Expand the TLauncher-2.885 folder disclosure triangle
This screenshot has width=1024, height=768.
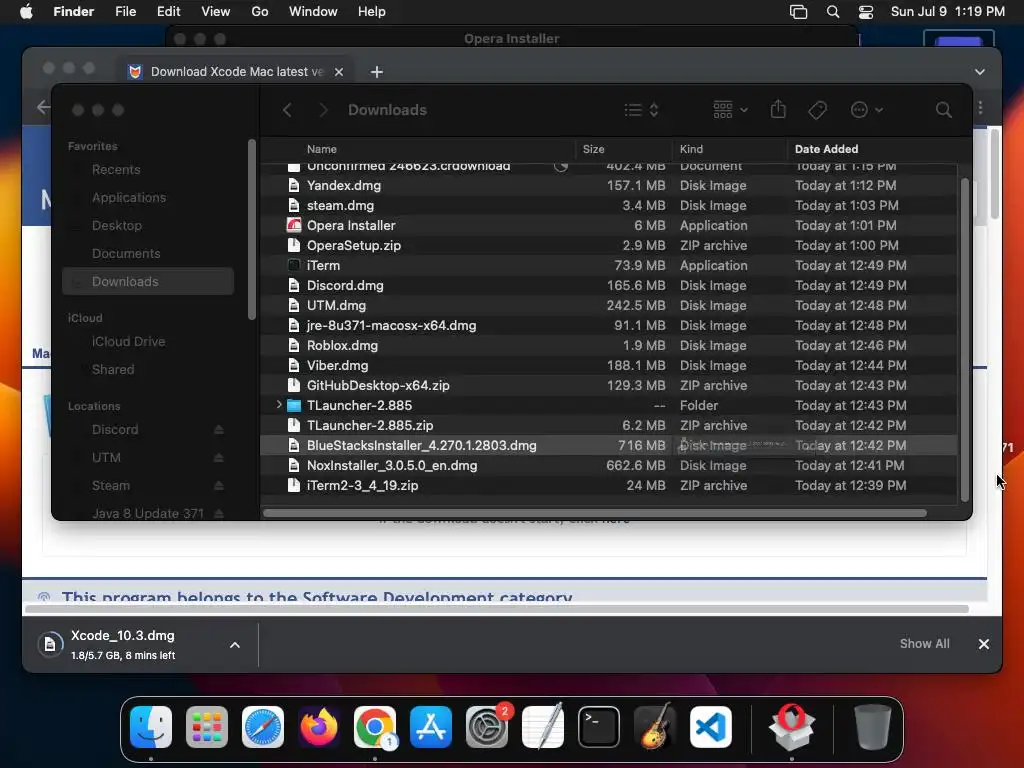pos(279,405)
